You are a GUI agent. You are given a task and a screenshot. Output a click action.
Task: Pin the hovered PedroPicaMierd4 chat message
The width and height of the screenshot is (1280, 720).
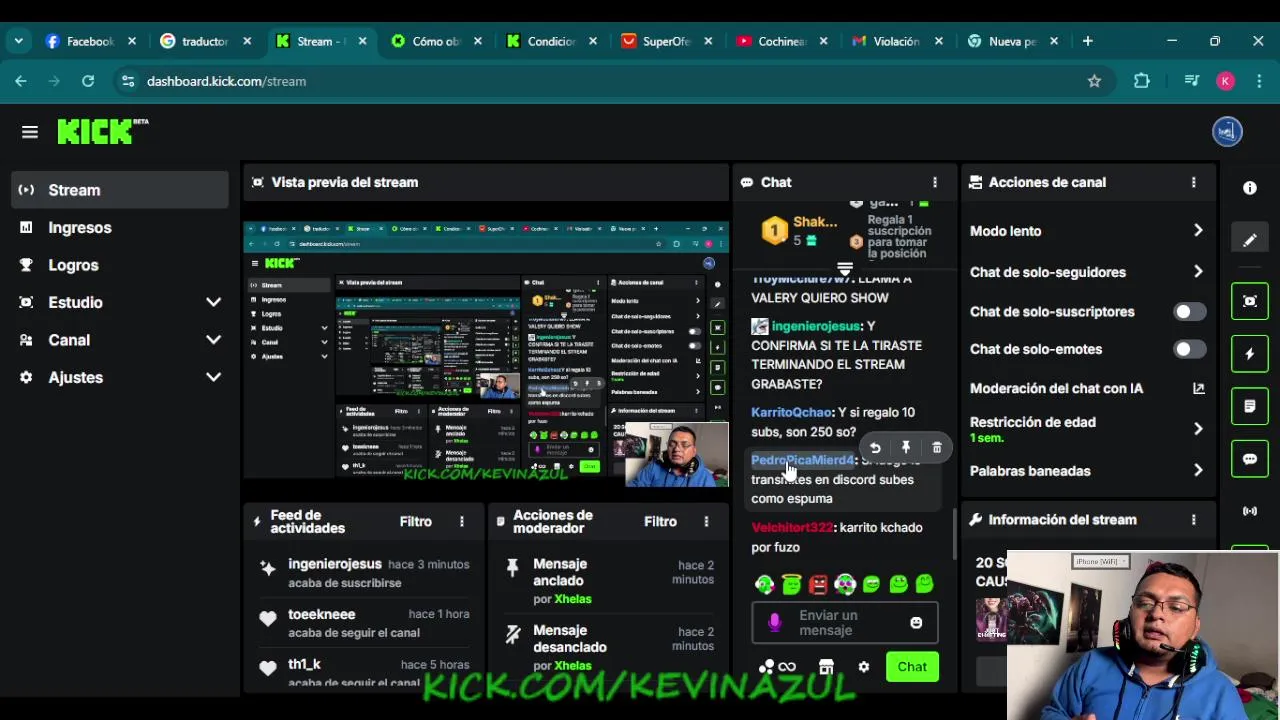906,448
